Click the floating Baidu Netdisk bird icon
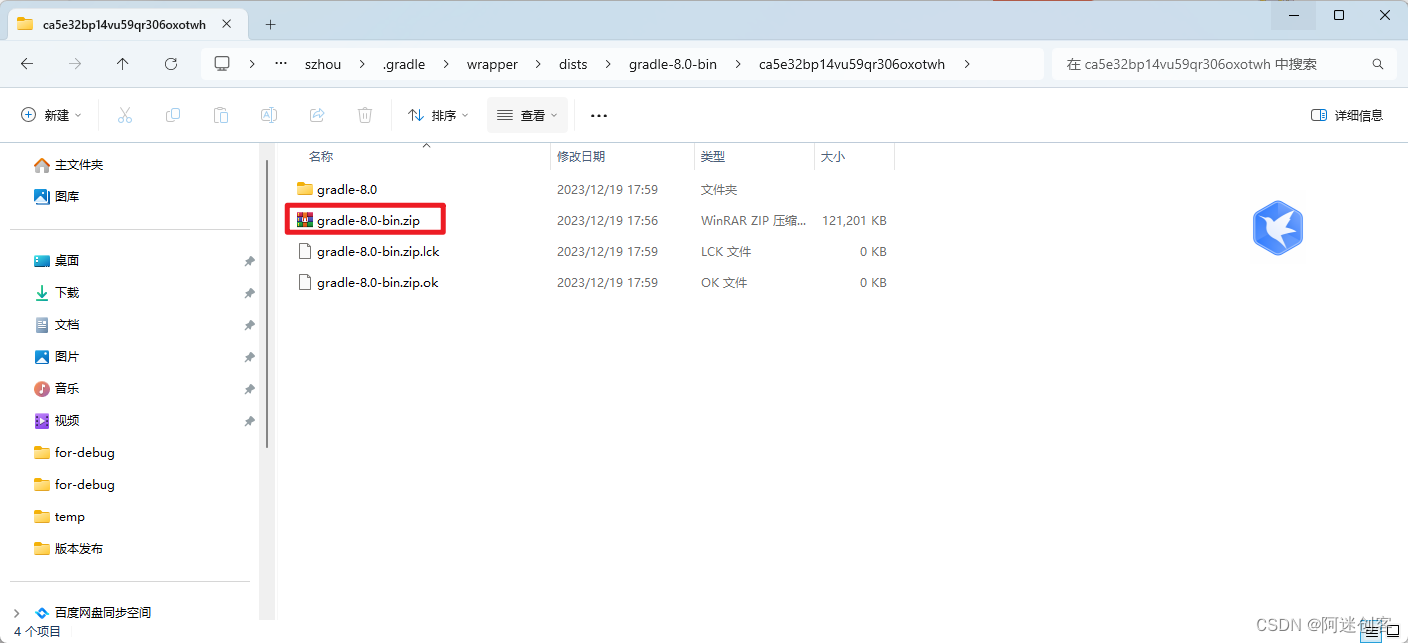The height and width of the screenshot is (643, 1408). coord(1277,228)
